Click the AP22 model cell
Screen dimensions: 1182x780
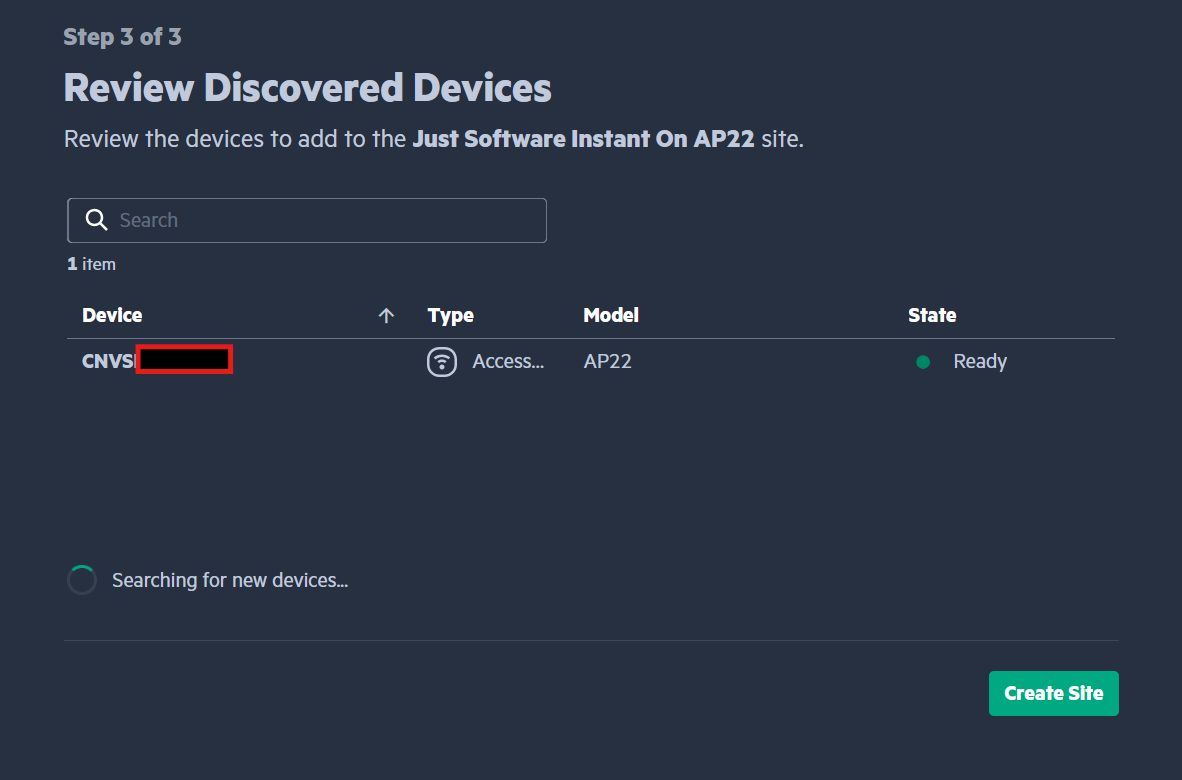tap(608, 362)
